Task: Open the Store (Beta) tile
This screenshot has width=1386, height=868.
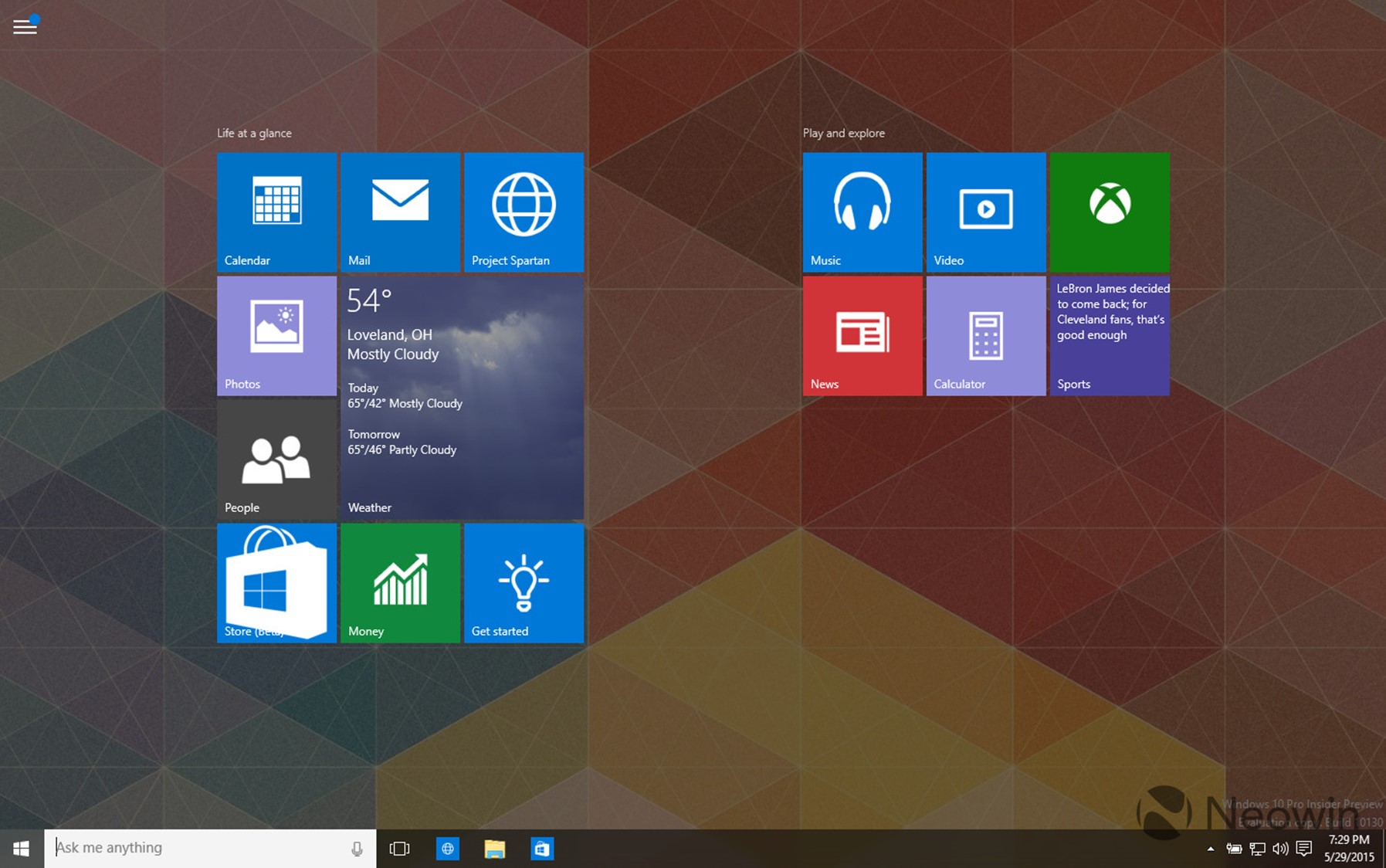Action: [x=276, y=582]
